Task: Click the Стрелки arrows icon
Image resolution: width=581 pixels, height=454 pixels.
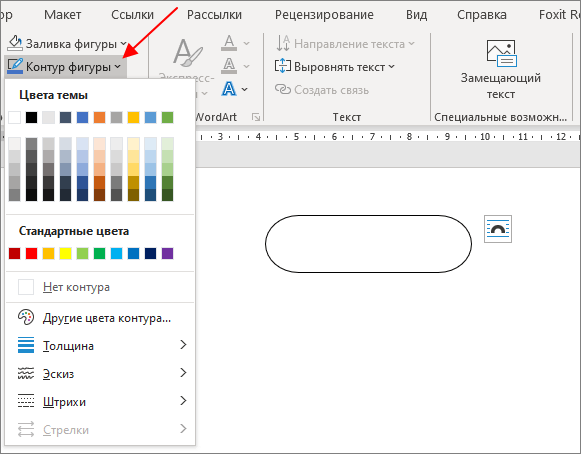Action: [x=26, y=429]
